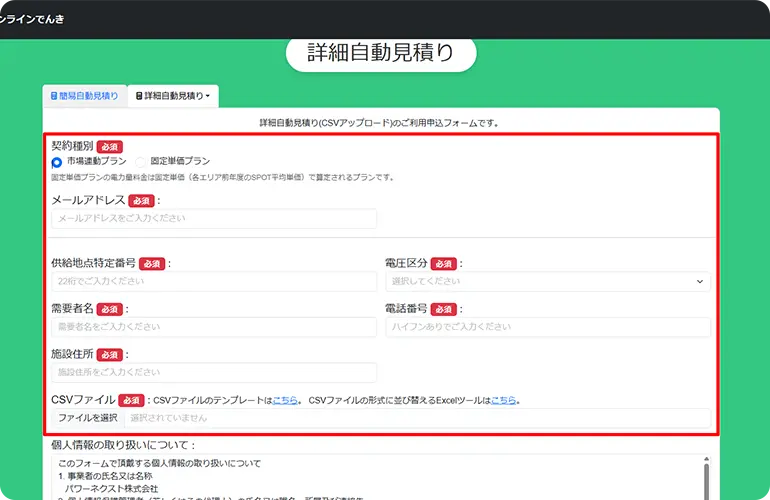Focus the 施設住所 input field
The width and height of the screenshot is (770, 500).
(214, 372)
